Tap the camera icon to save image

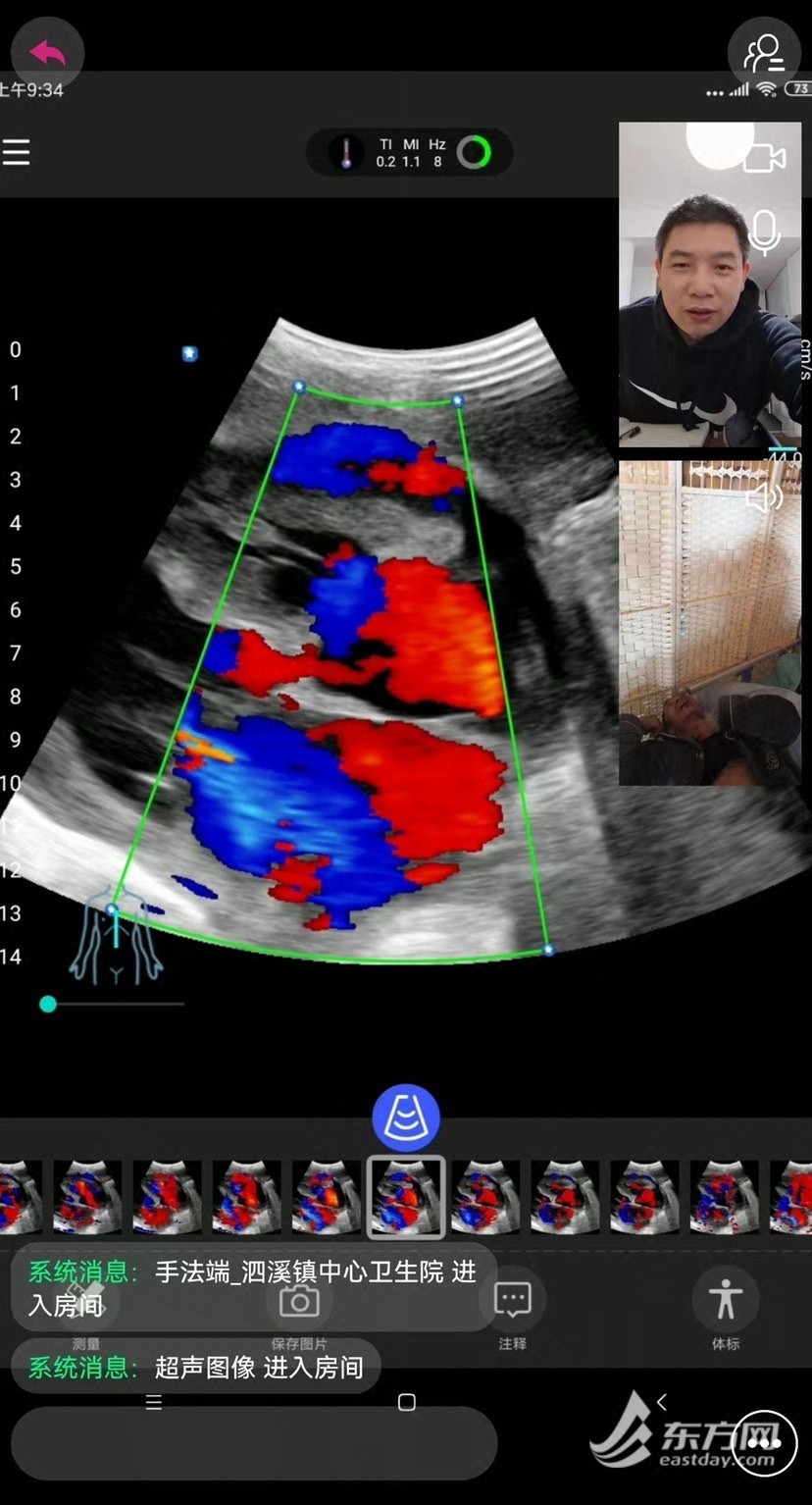coord(299,1302)
